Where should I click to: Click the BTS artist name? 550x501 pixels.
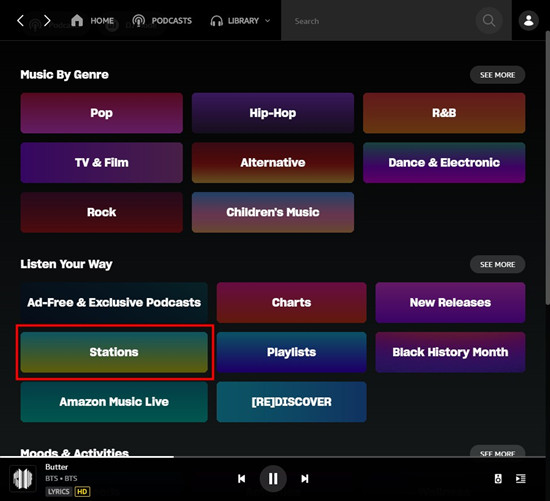coord(51,478)
